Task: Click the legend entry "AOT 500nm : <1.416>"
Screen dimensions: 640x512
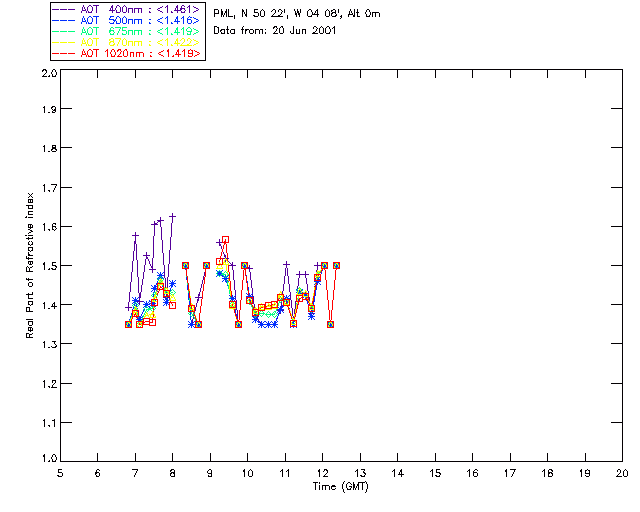Action: click(x=127, y=20)
